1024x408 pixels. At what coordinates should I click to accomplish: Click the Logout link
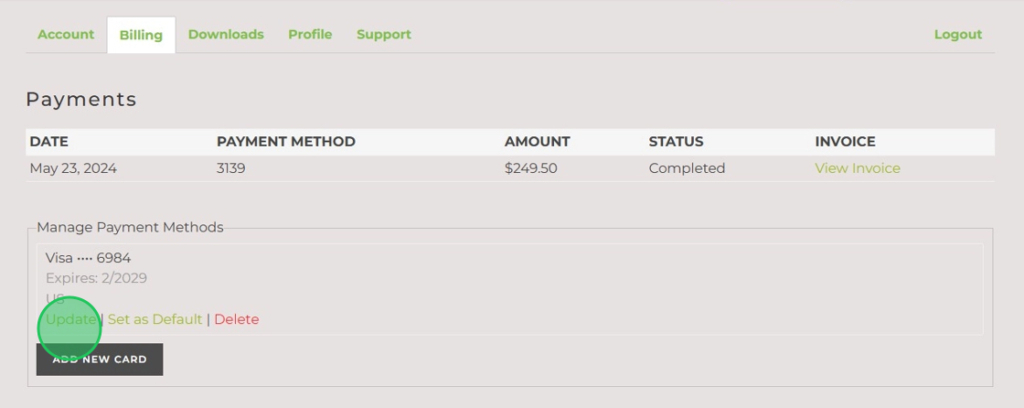point(957,35)
